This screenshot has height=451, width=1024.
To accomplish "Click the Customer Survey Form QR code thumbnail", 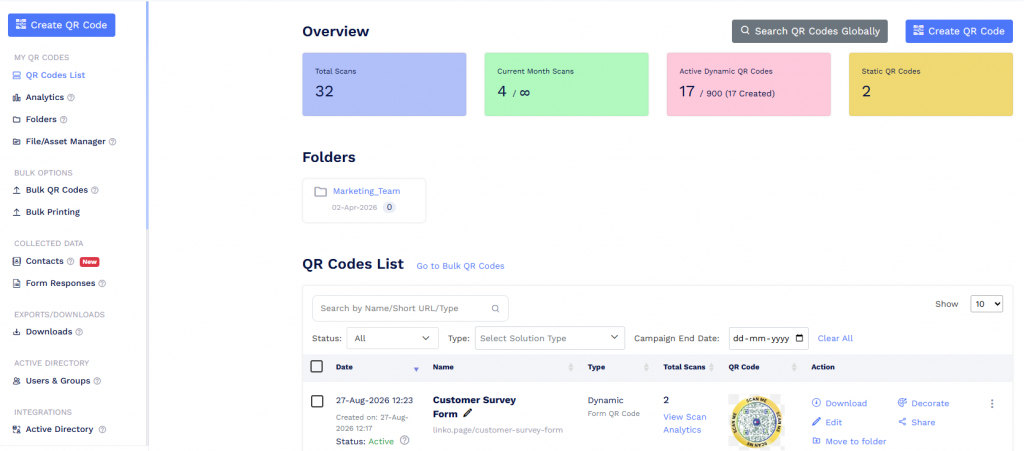I will 758,422.
